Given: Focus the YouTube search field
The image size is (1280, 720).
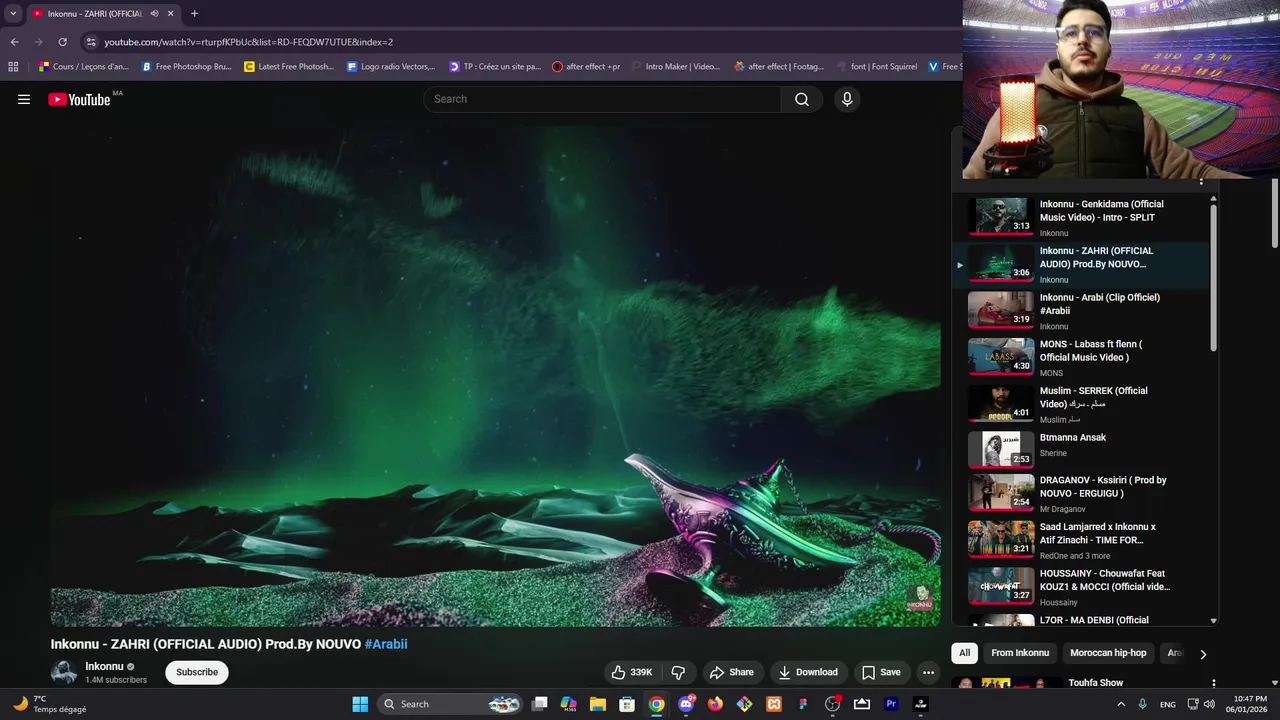Looking at the screenshot, I should pyautogui.click(x=602, y=99).
